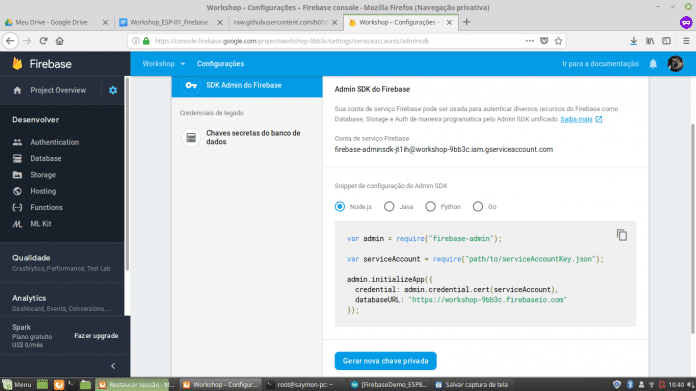Open Firefox library icon
Screen dimensions: 696x391
650,41
